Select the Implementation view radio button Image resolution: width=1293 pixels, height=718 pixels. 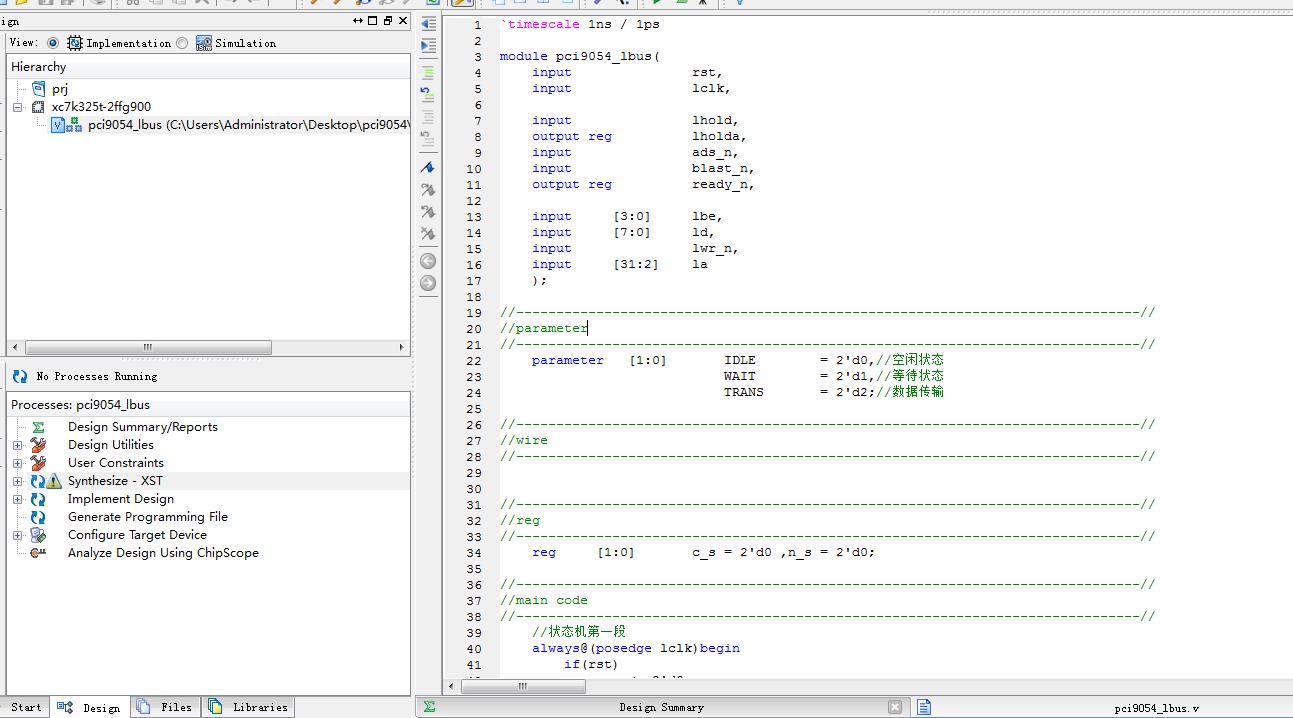(x=53, y=43)
